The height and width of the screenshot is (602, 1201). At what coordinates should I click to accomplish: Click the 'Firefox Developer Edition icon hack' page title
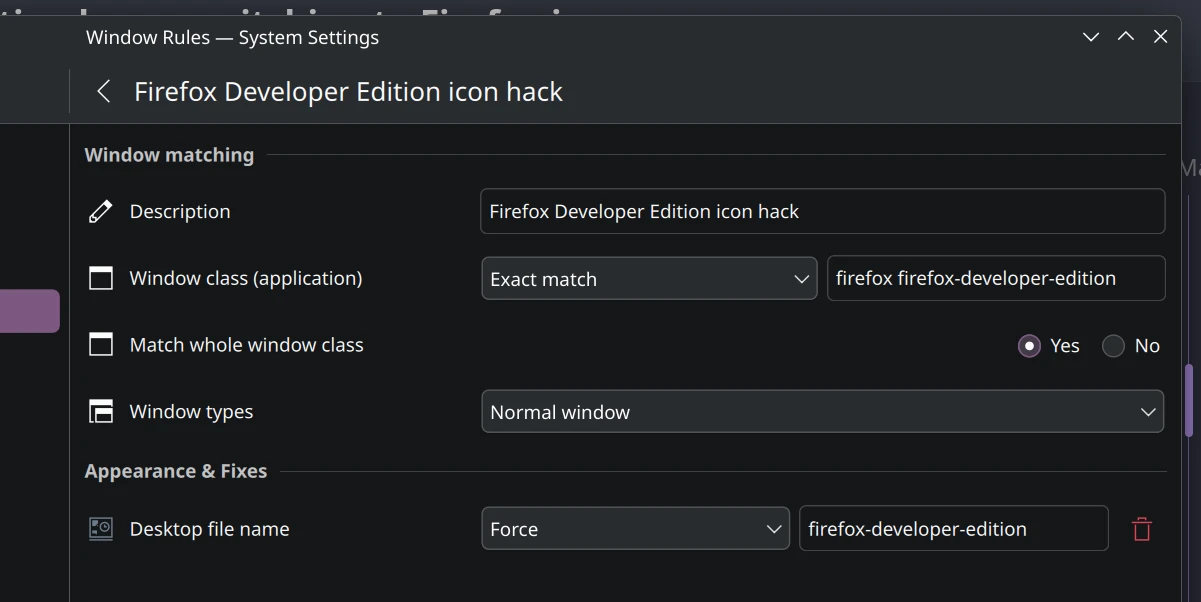348,92
